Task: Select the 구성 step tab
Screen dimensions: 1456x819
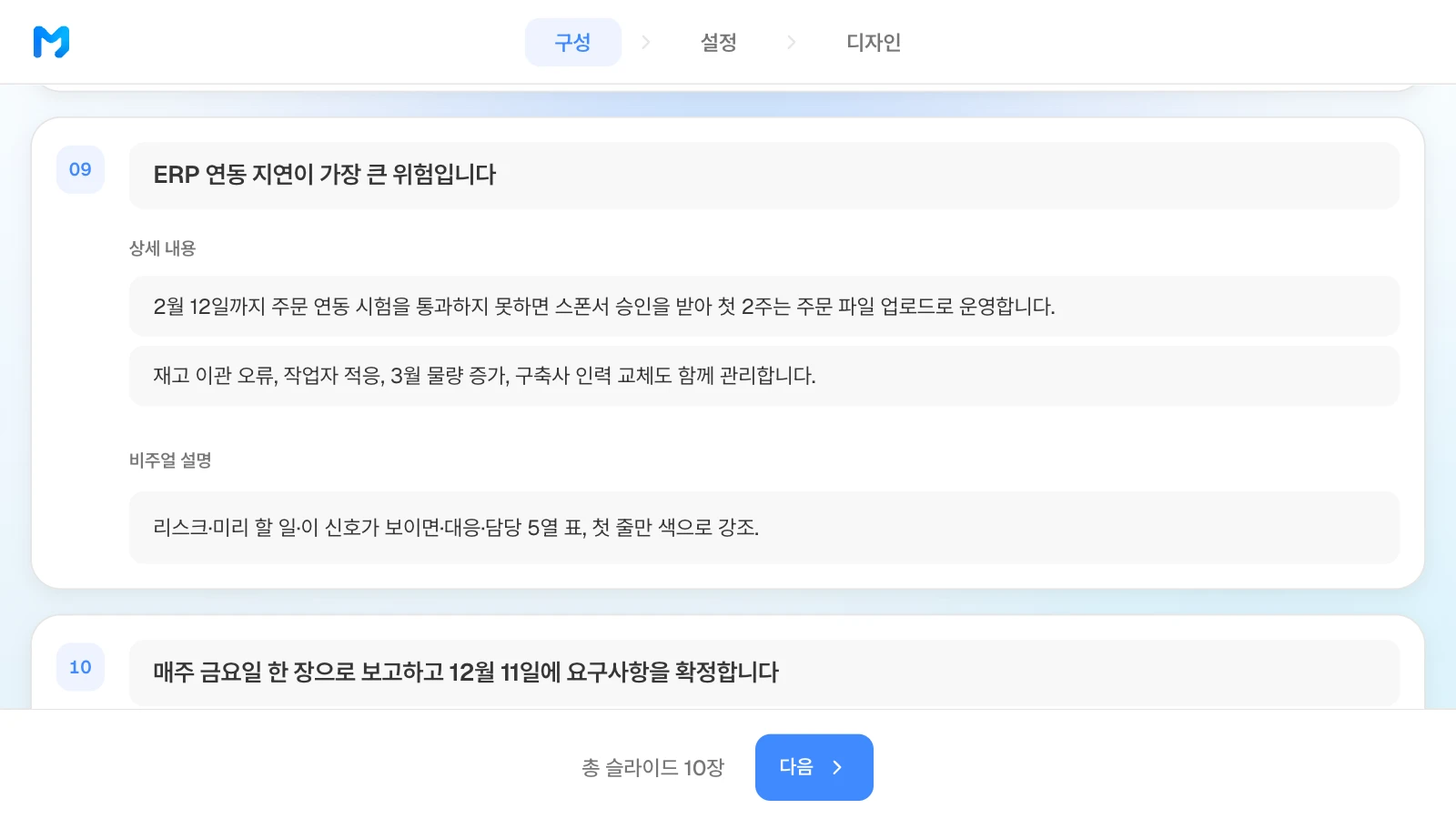Action: 573,42
